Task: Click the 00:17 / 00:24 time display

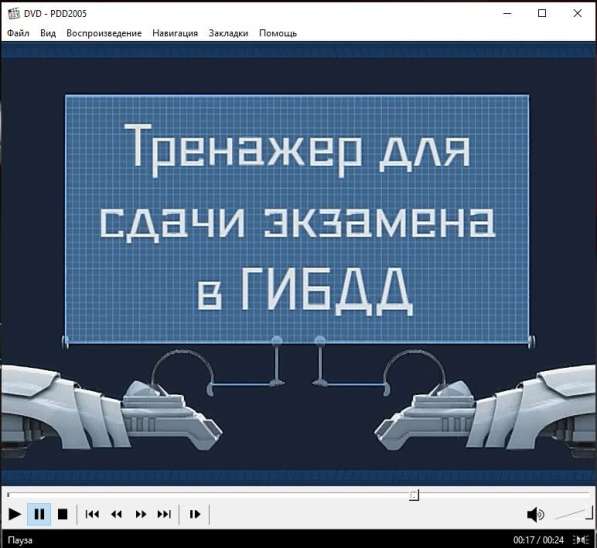Action: (x=538, y=540)
